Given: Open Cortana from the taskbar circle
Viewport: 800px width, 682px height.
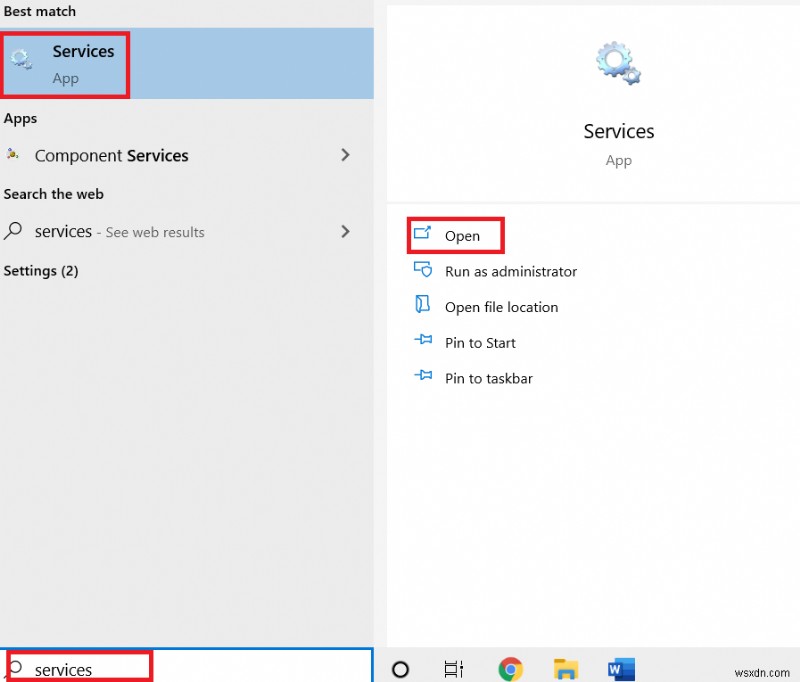Looking at the screenshot, I should [401, 669].
